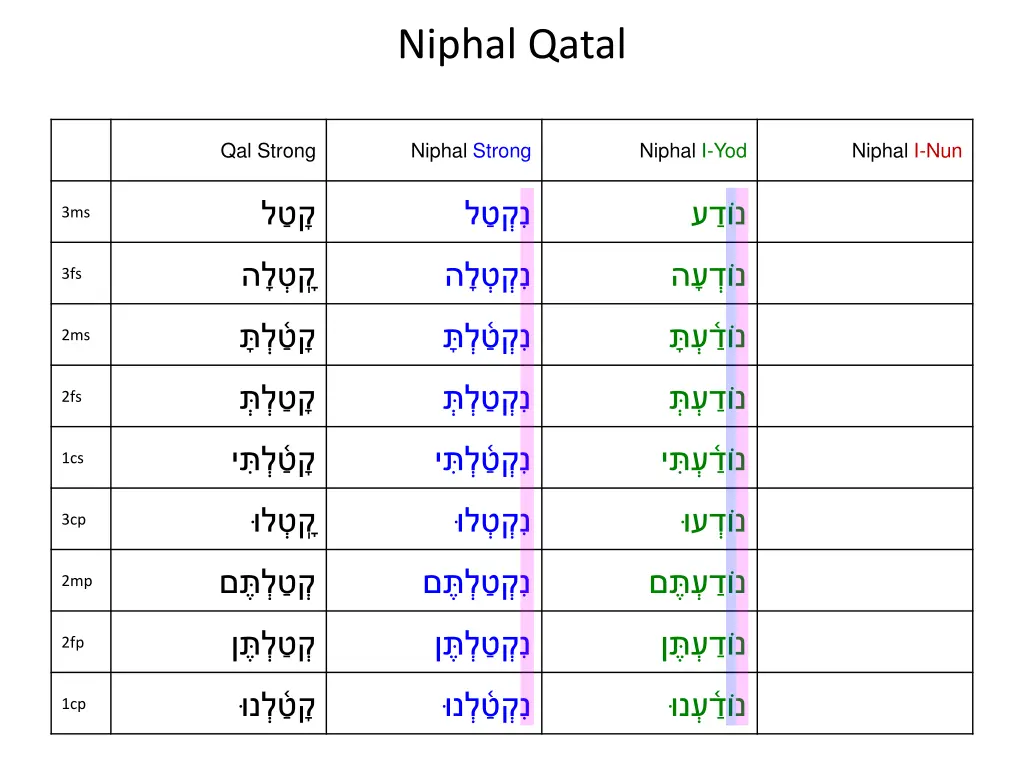The width and height of the screenshot is (1024, 768).
Task: Select the "Niphal Strong" column header
Action: click(471, 151)
